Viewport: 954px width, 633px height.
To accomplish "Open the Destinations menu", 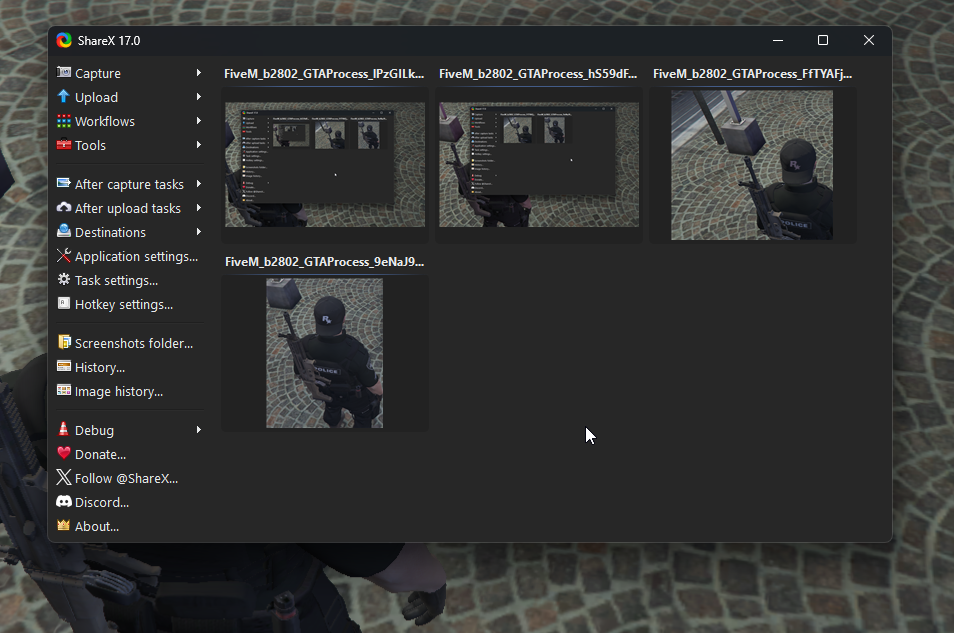I will [130, 233].
